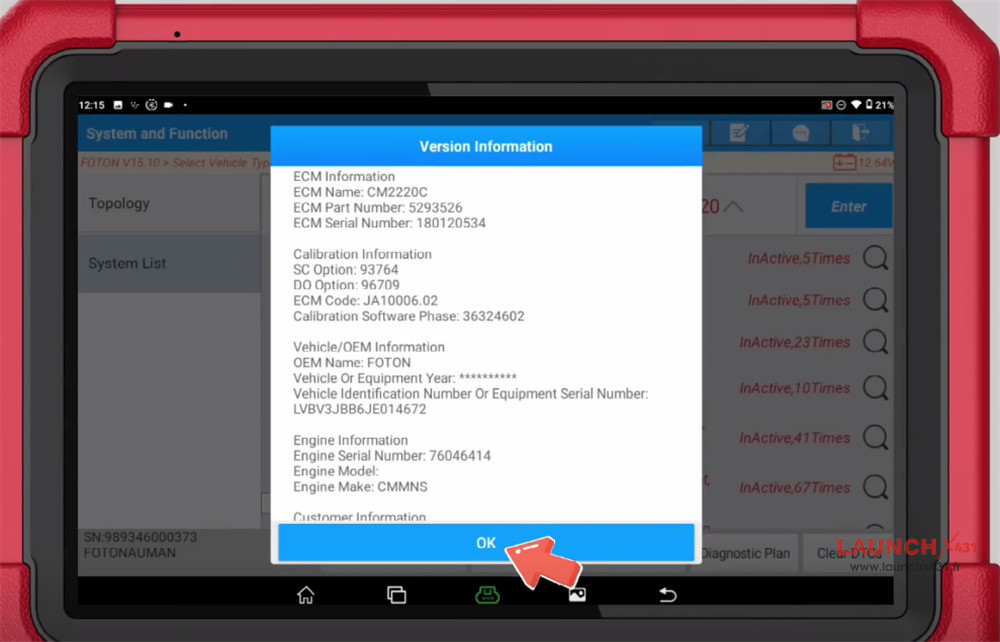Open the Topology tab in sidebar
This screenshot has width=1000, height=642.
pyautogui.click(x=169, y=204)
